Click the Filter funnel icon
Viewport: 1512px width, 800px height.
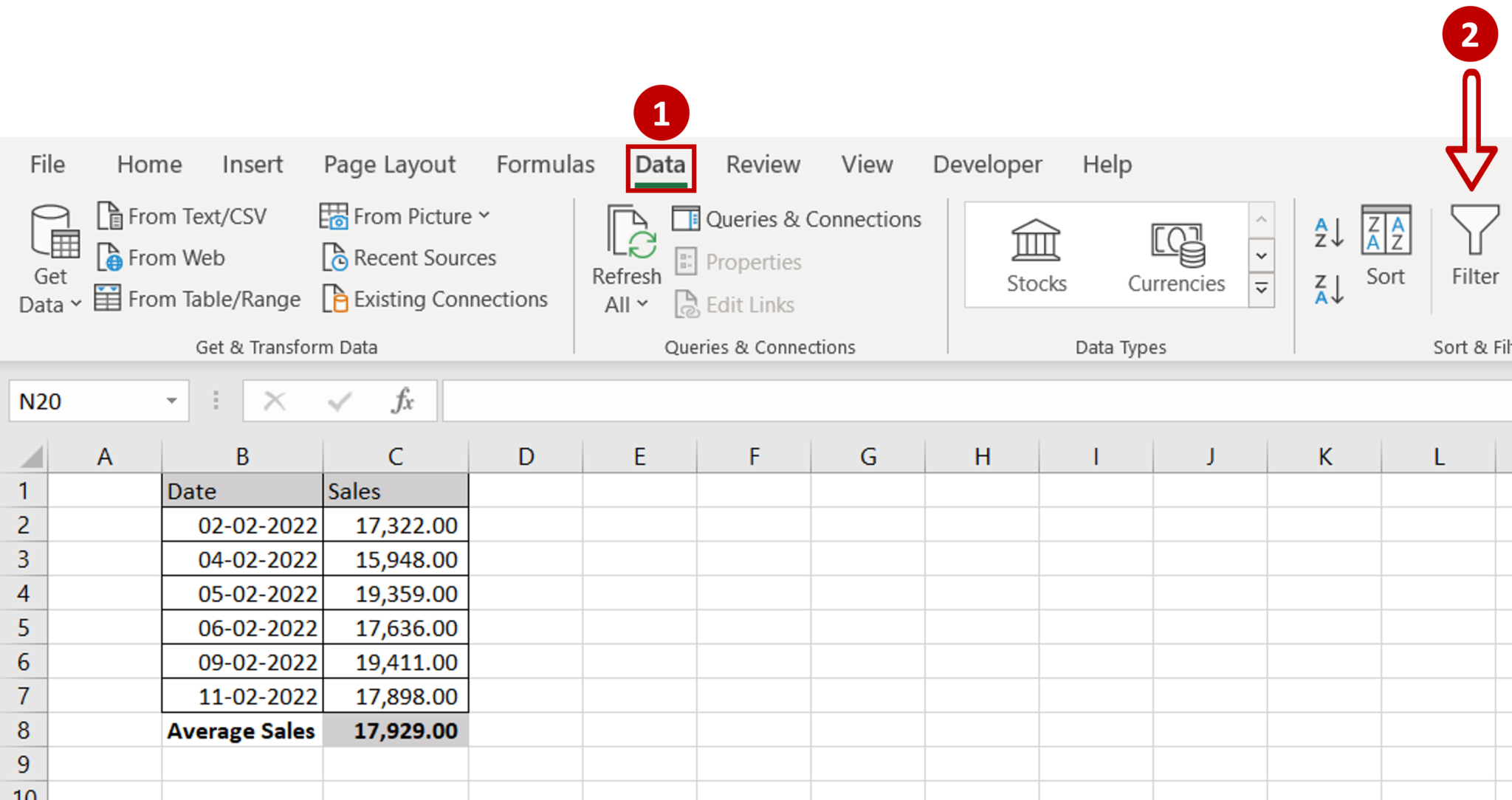click(1474, 230)
